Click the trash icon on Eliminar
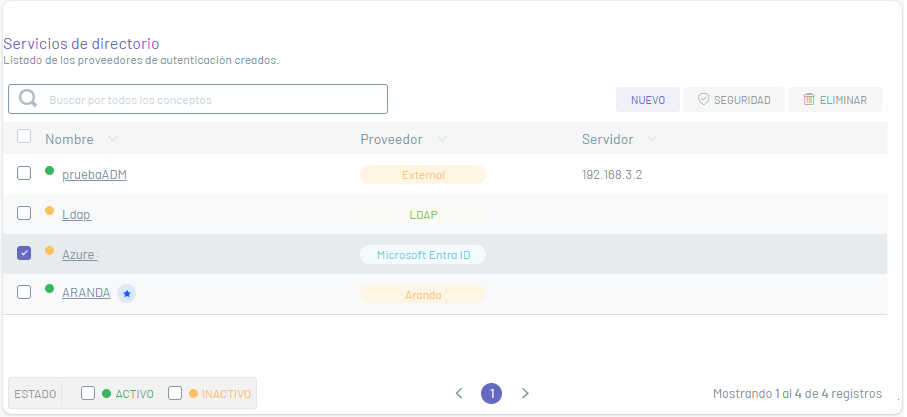The width and height of the screenshot is (907, 417). tap(809, 99)
